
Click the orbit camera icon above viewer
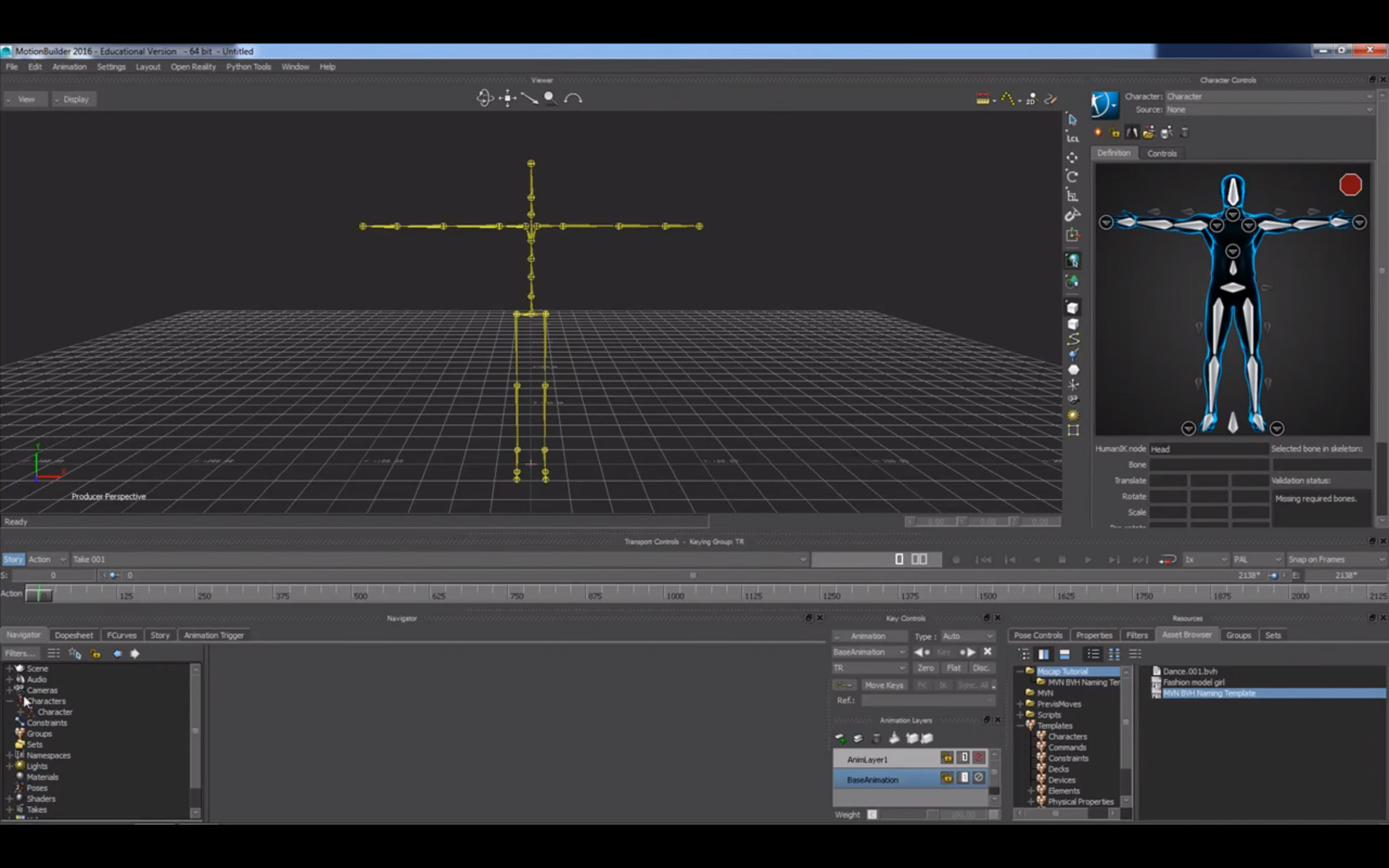484,98
